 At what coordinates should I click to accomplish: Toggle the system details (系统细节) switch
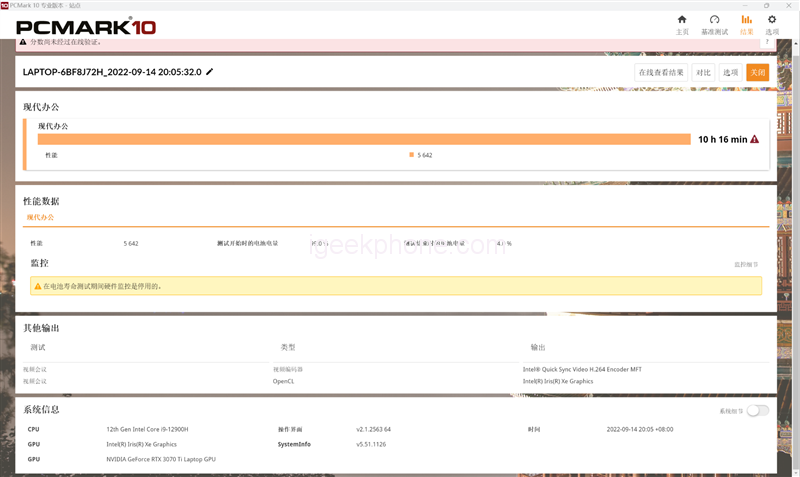(x=757, y=410)
